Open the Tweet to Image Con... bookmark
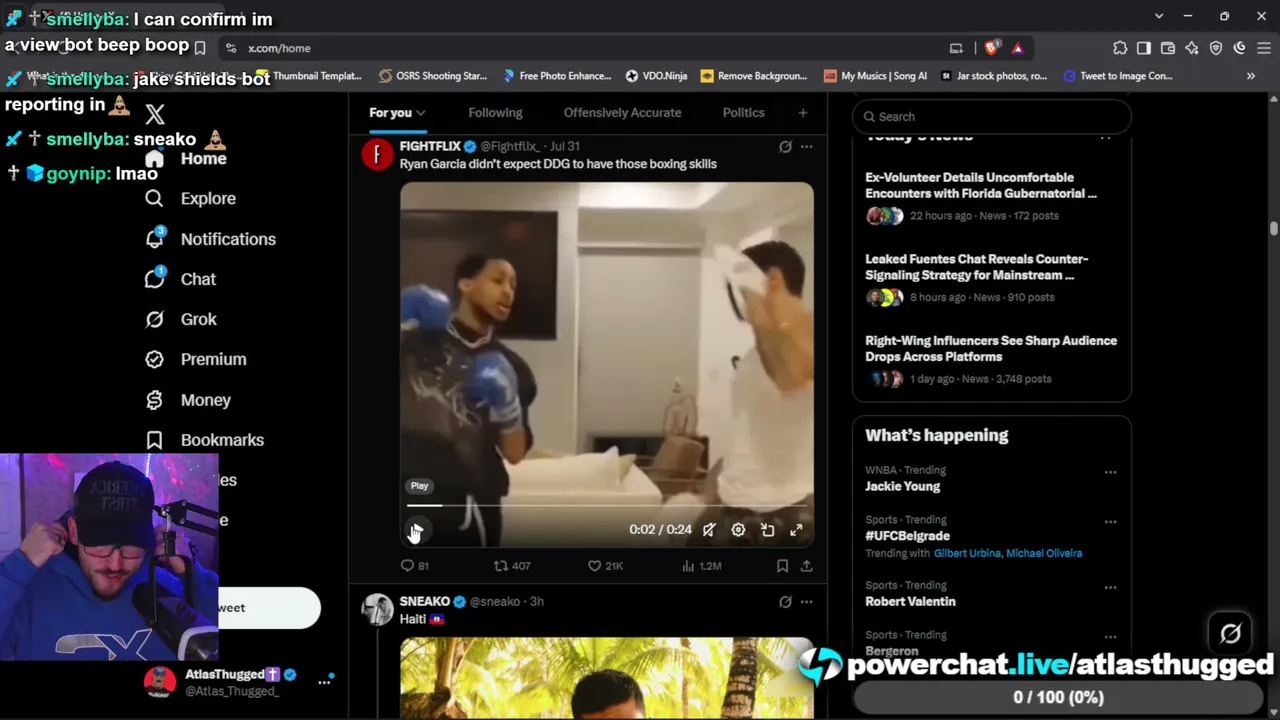This screenshot has width=1280, height=720. (x=1118, y=76)
